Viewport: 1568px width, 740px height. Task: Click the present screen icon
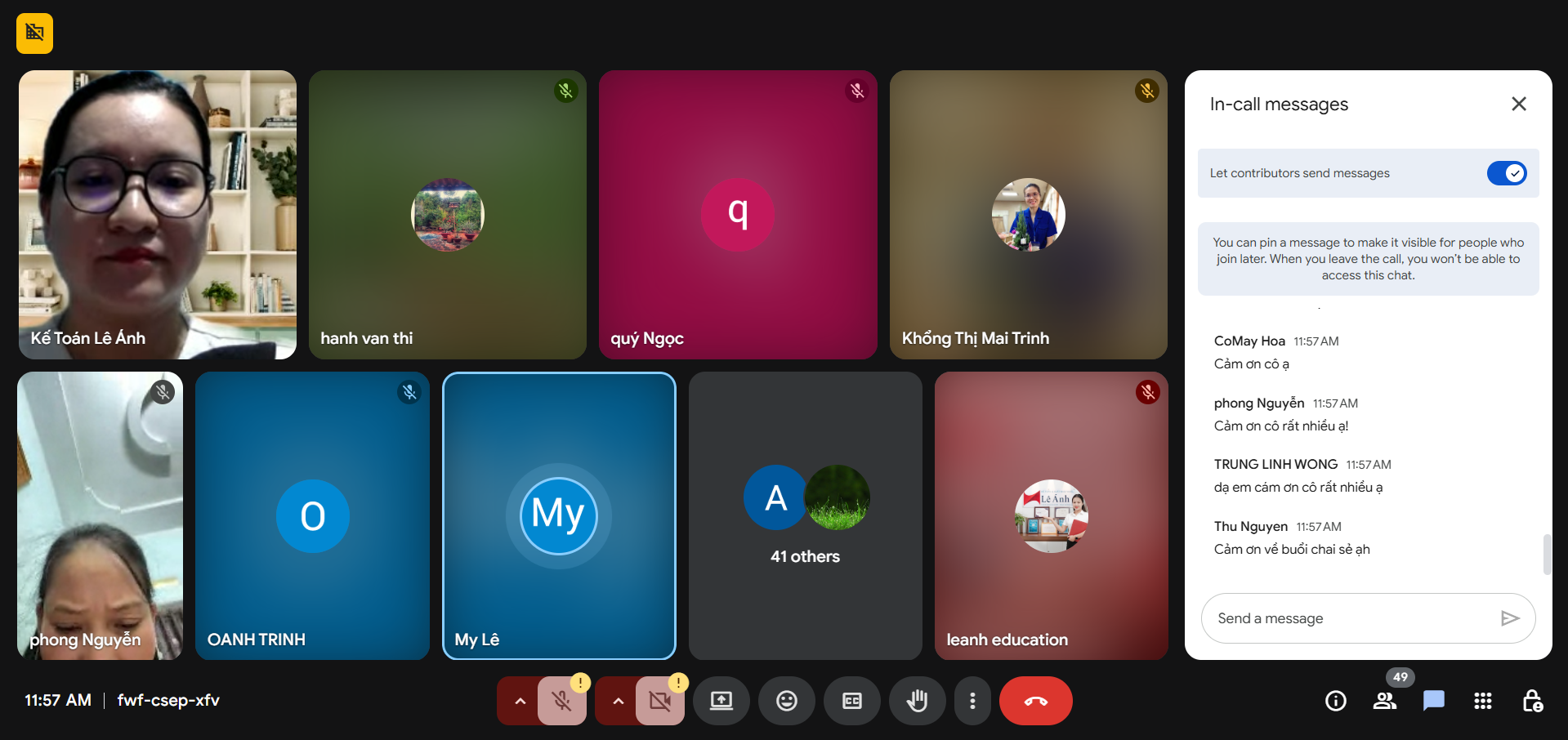(721, 701)
